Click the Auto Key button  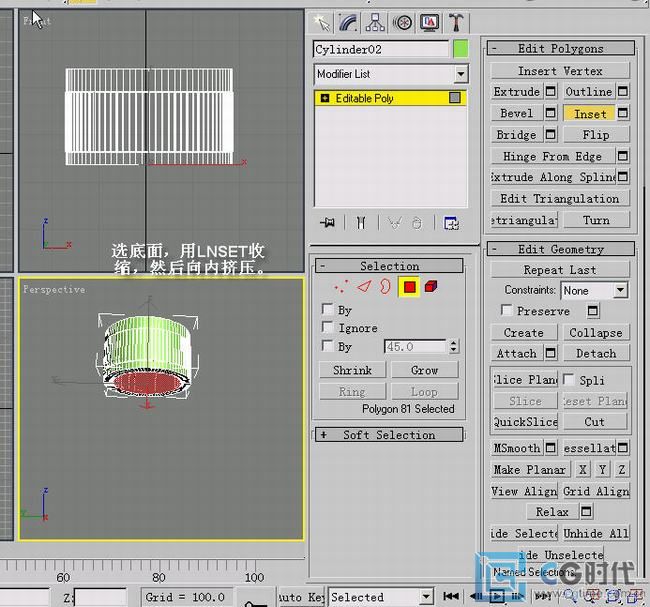click(301, 597)
